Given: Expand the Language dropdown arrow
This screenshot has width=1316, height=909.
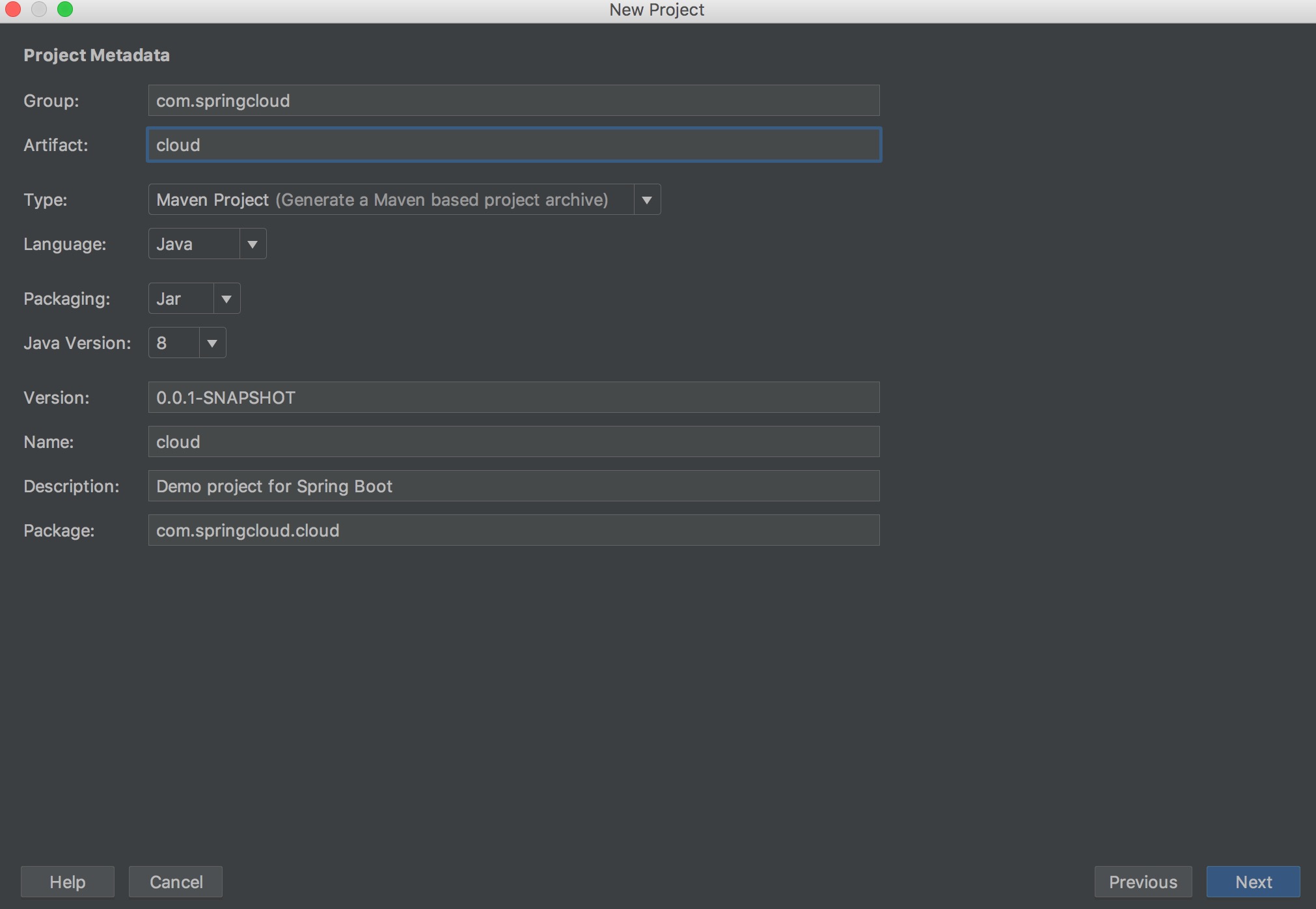Looking at the screenshot, I should click(x=253, y=244).
